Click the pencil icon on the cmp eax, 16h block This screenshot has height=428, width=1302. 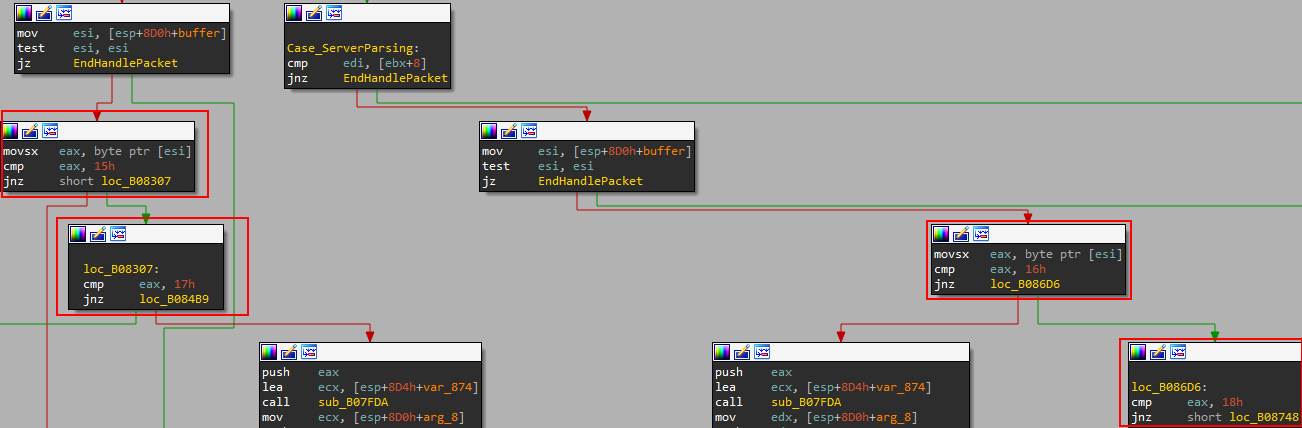coord(962,234)
